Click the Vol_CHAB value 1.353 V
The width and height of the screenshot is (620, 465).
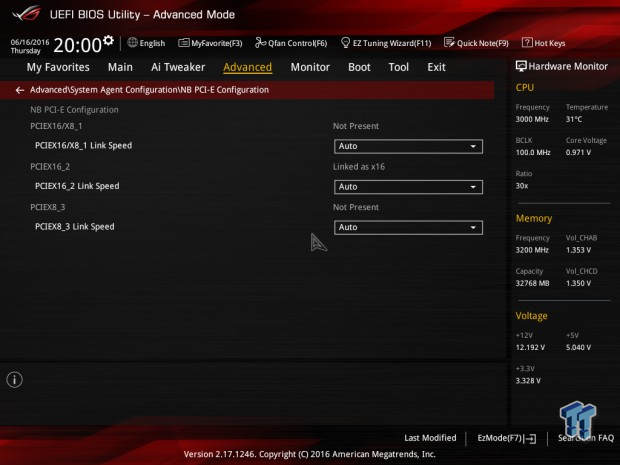pyautogui.click(x=578, y=250)
